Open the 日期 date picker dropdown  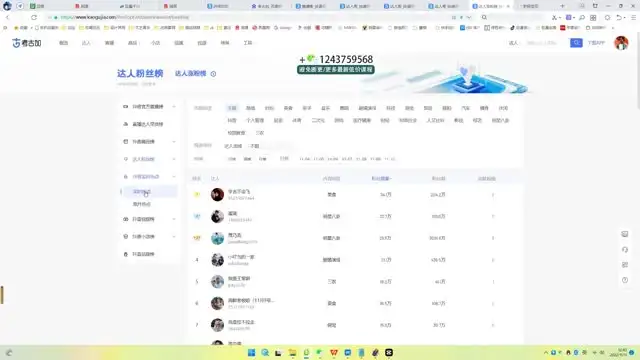(284, 158)
